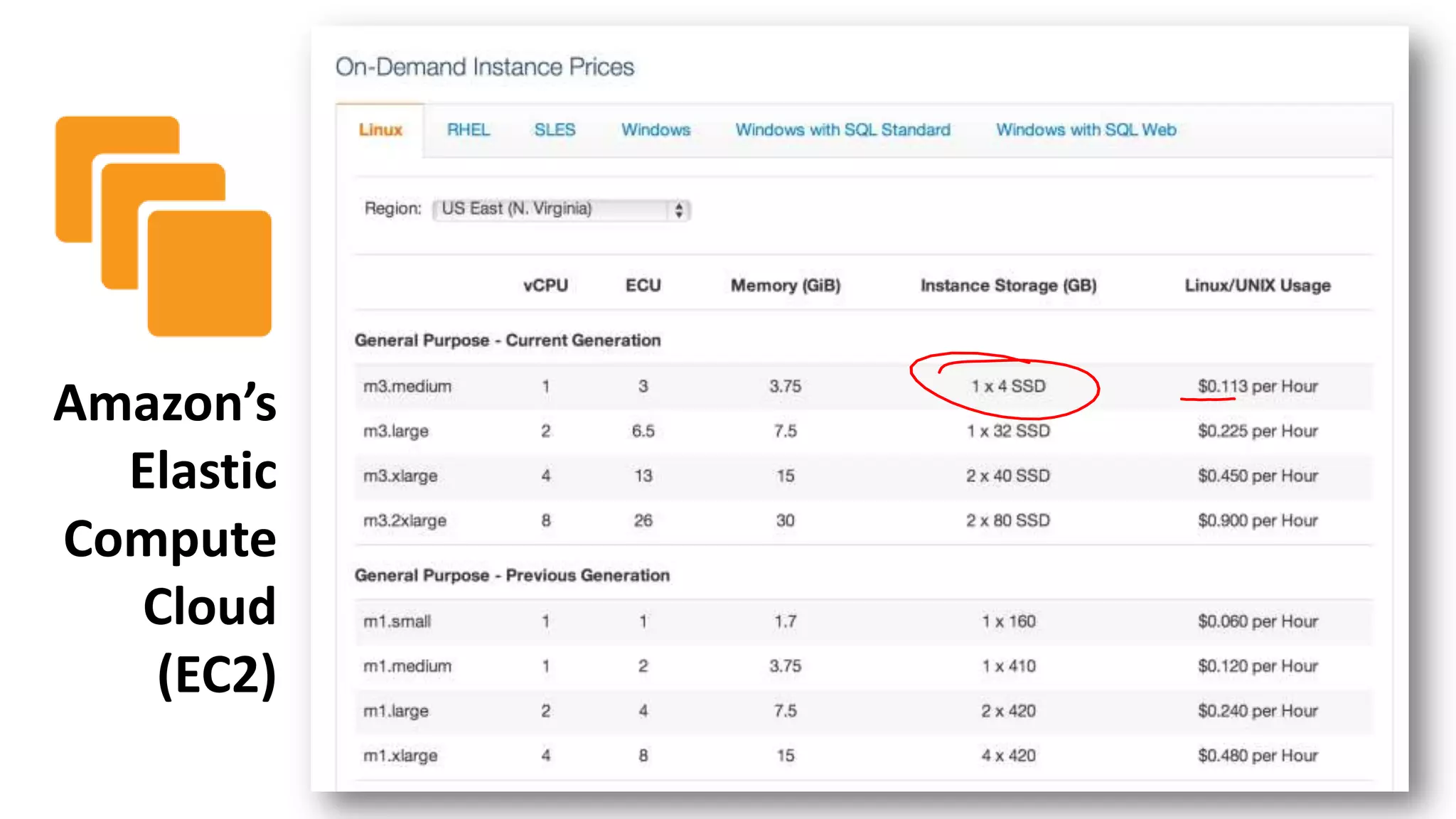Click the Instance Storage (GB) column header
Viewport: 1456px width, 819px height.
pyautogui.click(x=1008, y=286)
